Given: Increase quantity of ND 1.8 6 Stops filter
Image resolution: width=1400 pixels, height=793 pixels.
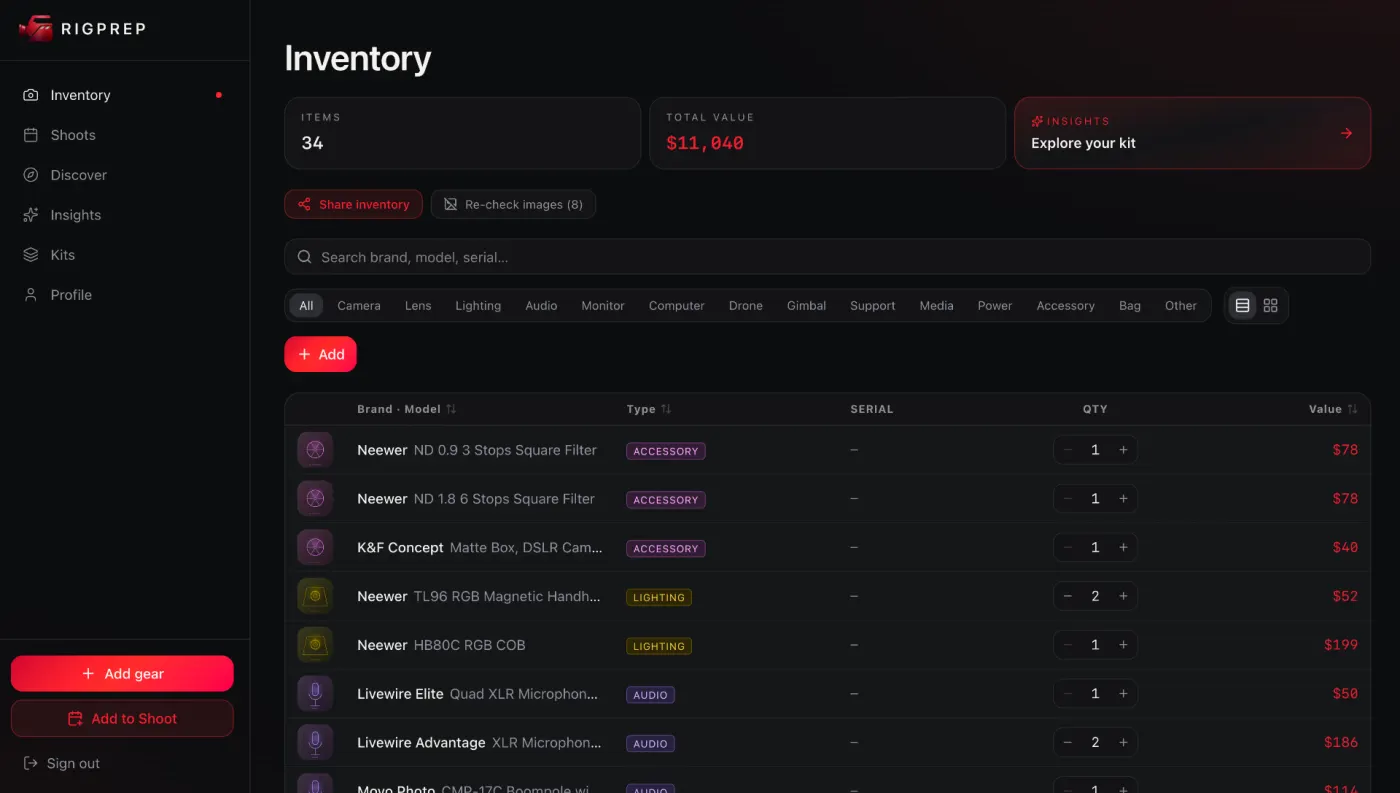Looking at the screenshot, I should coord(1123,499).
